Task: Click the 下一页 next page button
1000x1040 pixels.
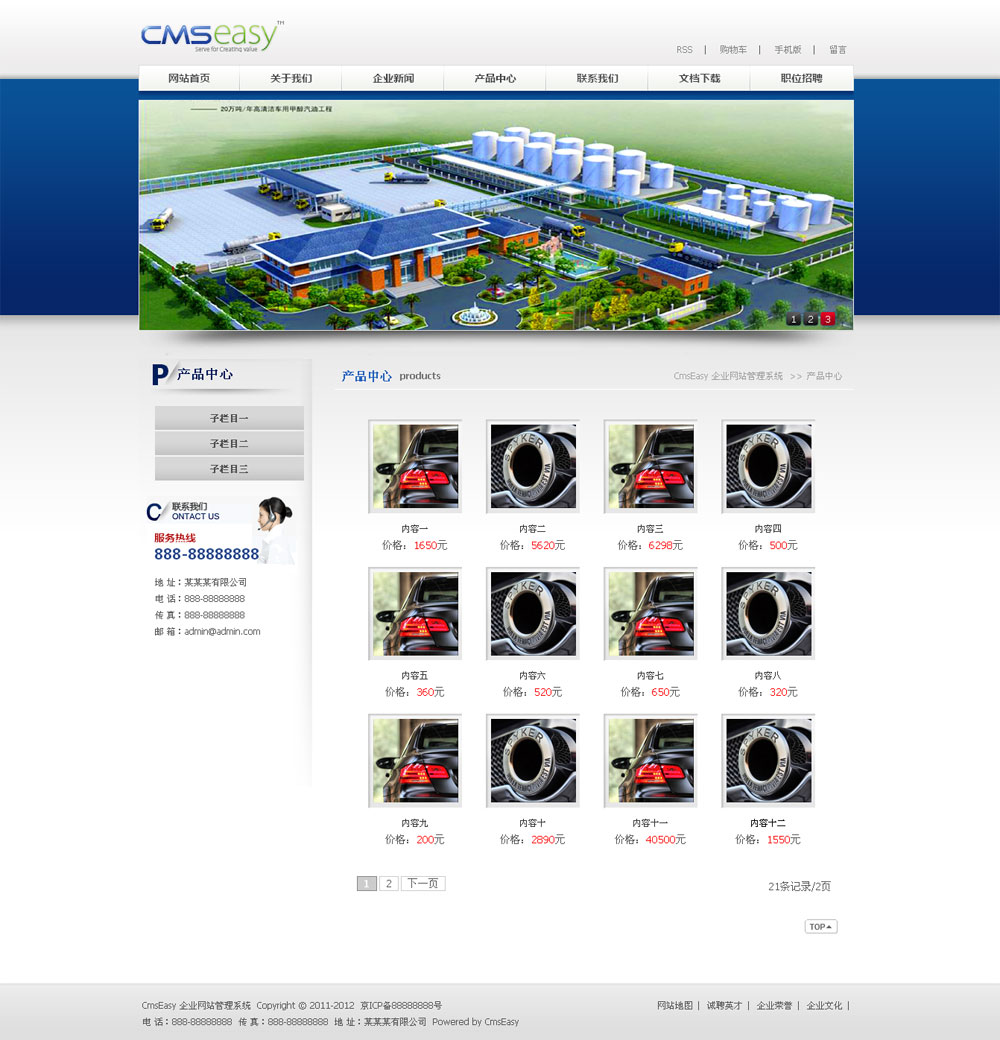Action: click(423, 884)
